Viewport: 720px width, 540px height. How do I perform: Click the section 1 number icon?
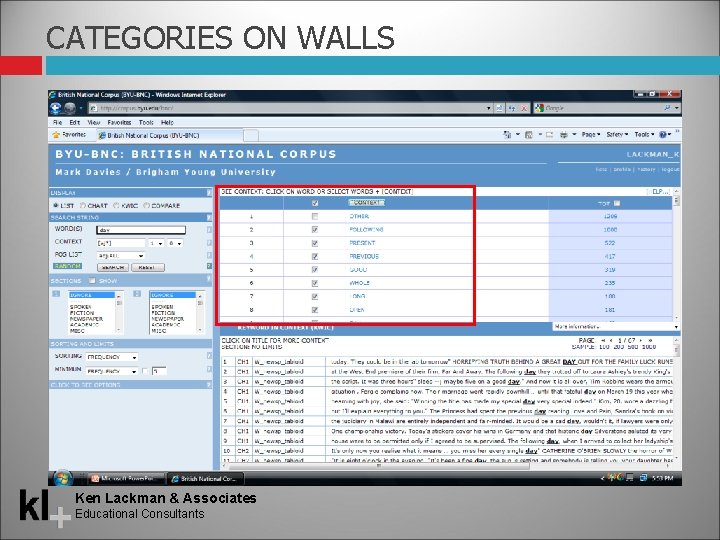pos(56,294)
